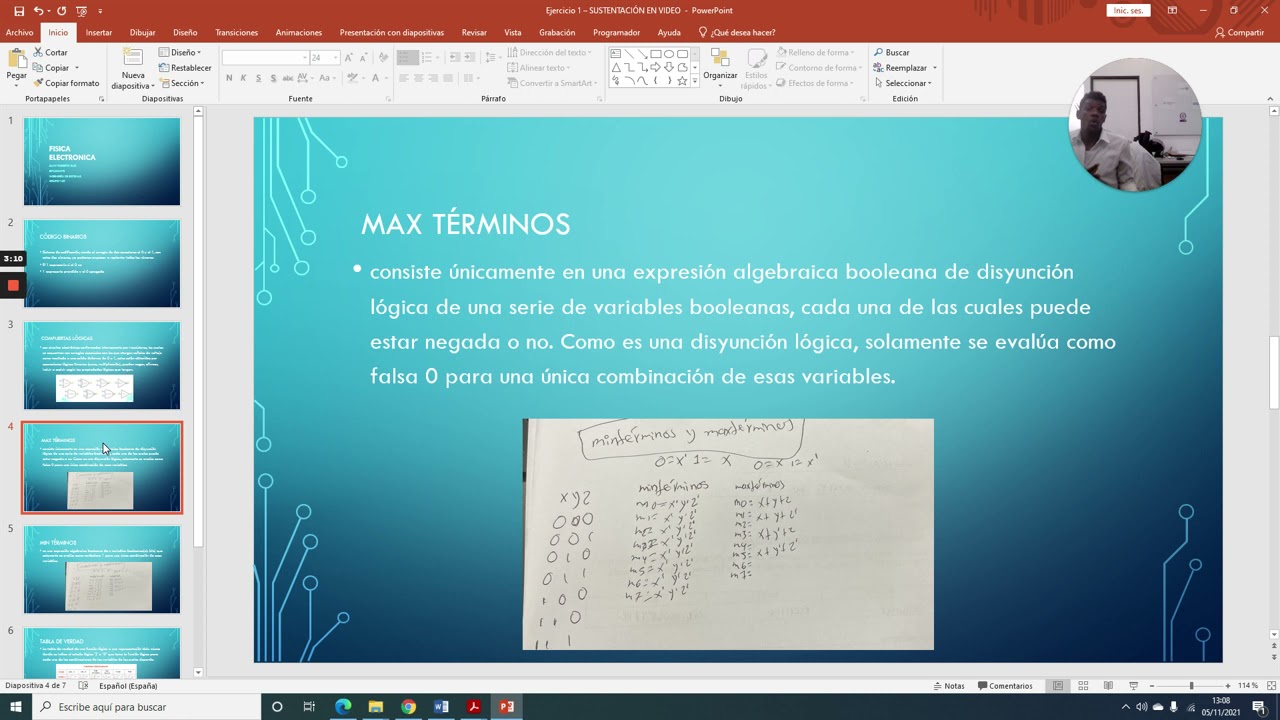
Task: Open Presentación con diapositivas tab
Action: tap(392, 32)
